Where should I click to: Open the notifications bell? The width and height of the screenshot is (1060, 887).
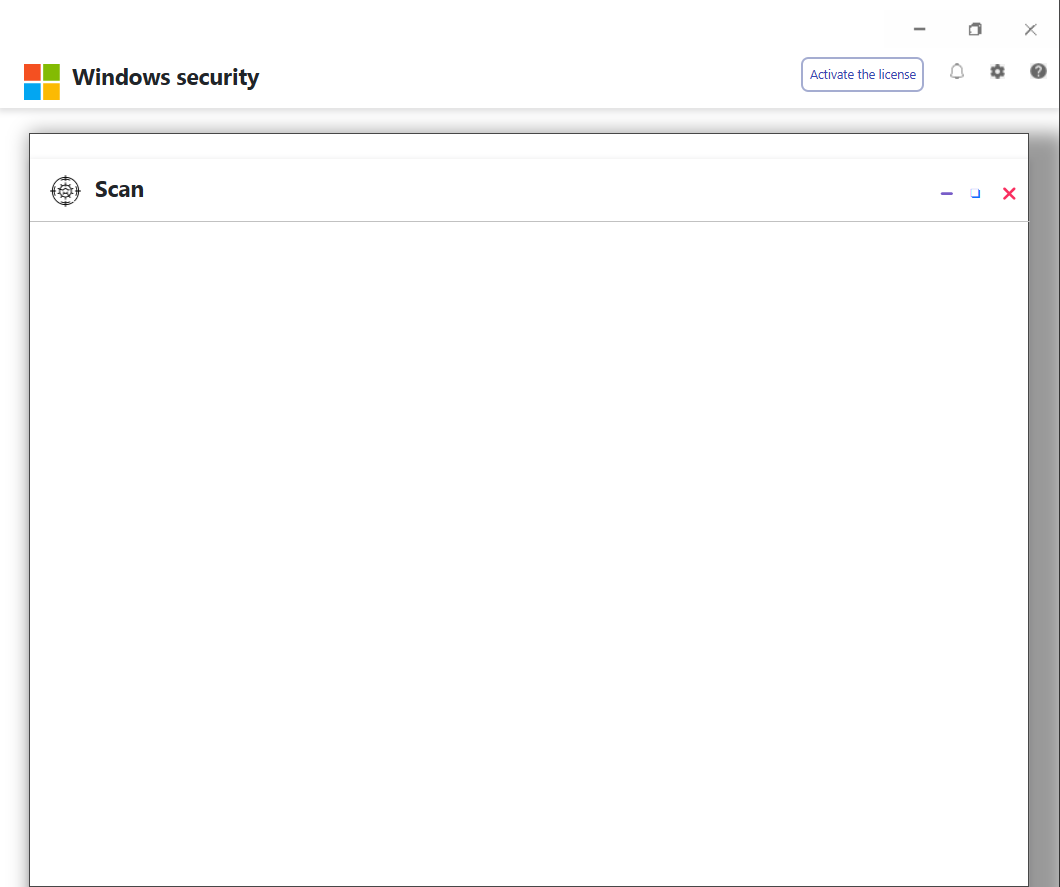click(x=957, y=72)
